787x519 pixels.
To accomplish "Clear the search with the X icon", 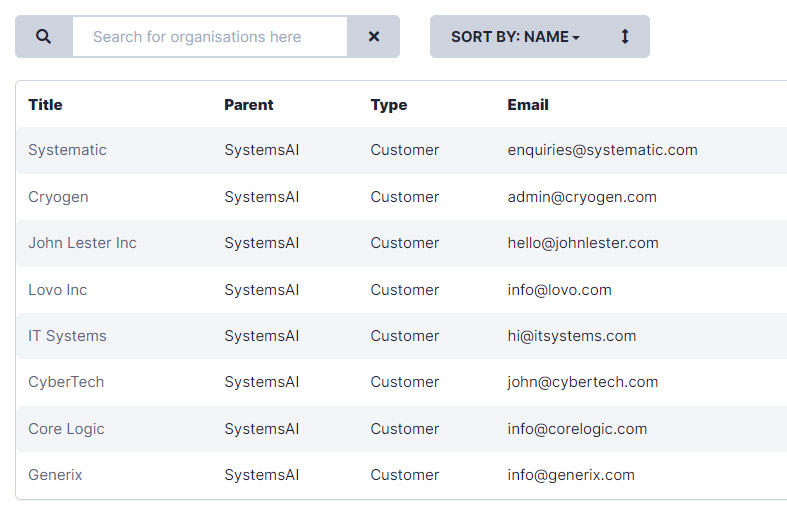I will click(374, 37).
